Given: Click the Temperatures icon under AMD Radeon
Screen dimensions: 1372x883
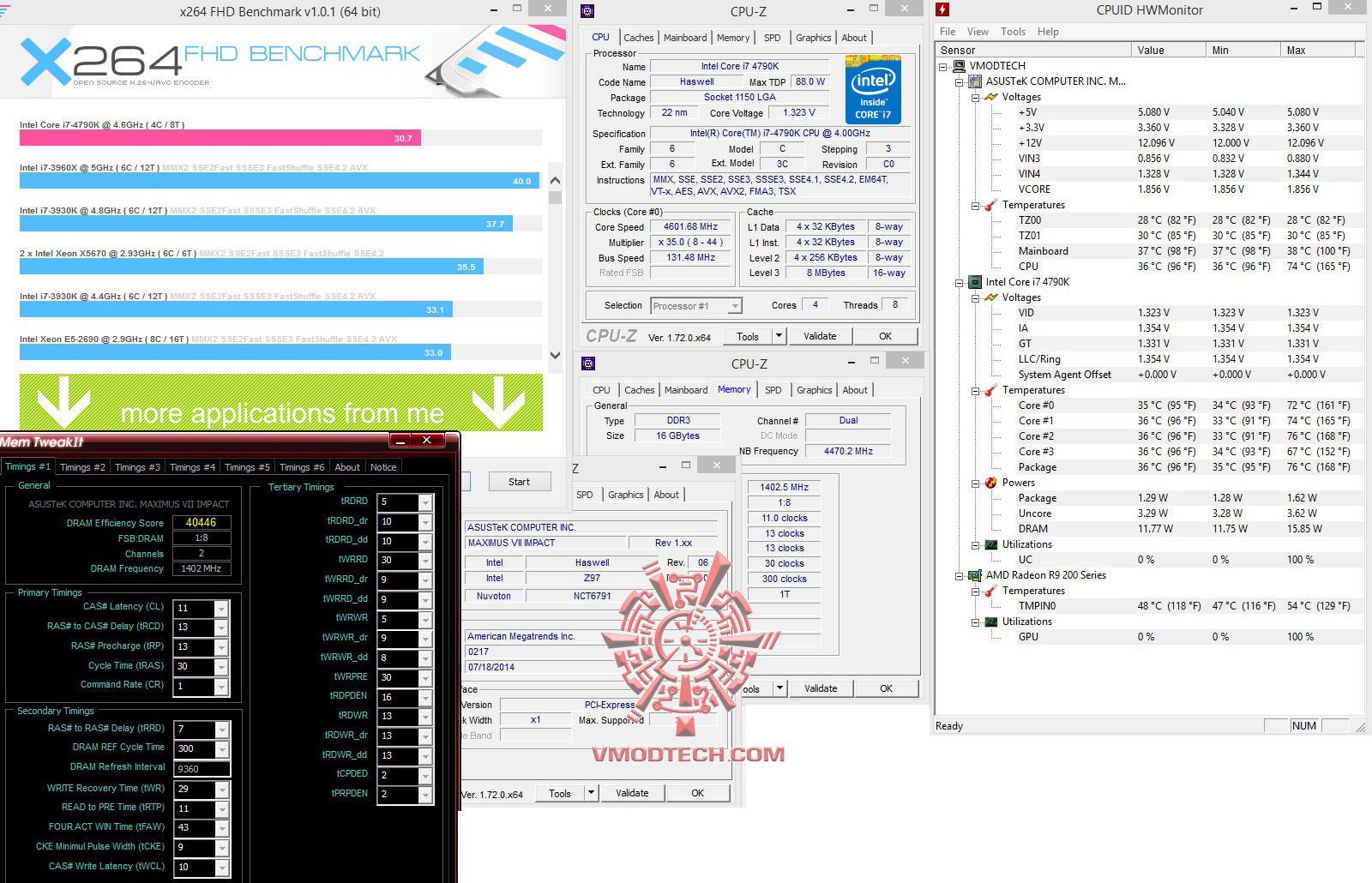Looking at the screenshot, I should [991, 591].
